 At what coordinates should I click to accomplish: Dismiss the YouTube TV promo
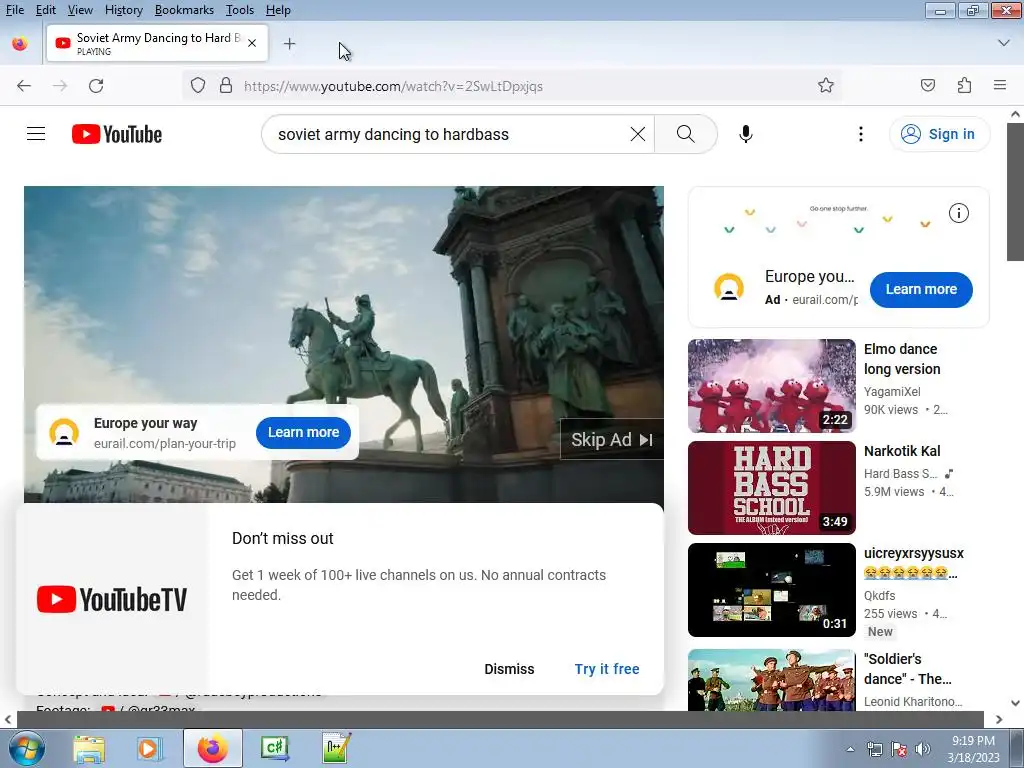(509, 669)
